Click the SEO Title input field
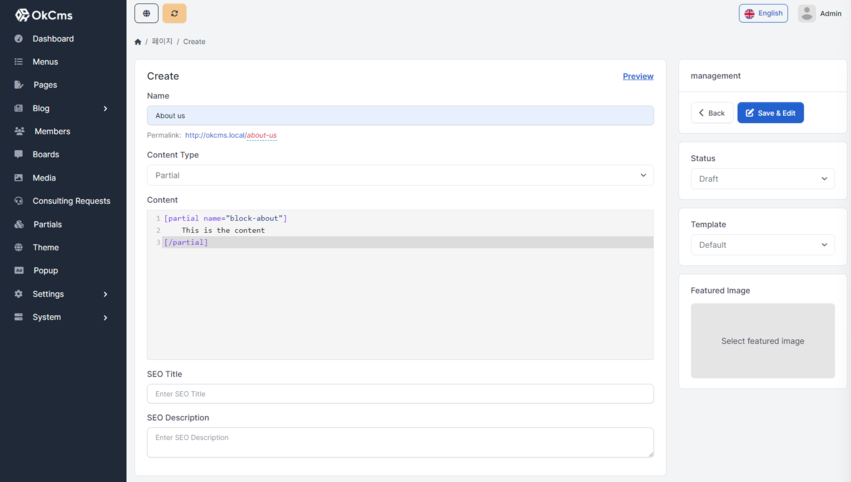The image size is (851, 482). (400, 394)
